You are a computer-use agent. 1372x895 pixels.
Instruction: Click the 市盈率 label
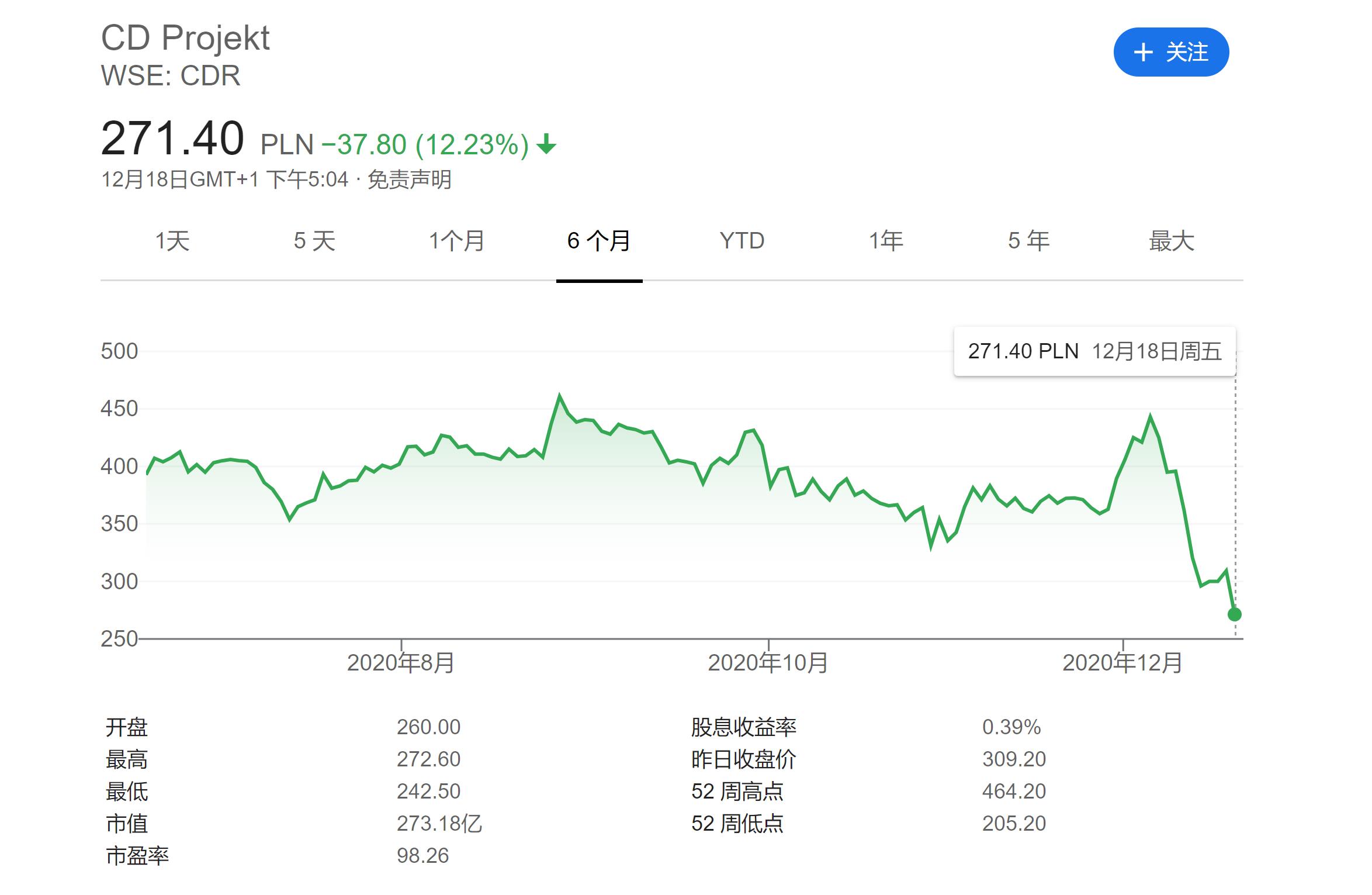tap(137, 856)
